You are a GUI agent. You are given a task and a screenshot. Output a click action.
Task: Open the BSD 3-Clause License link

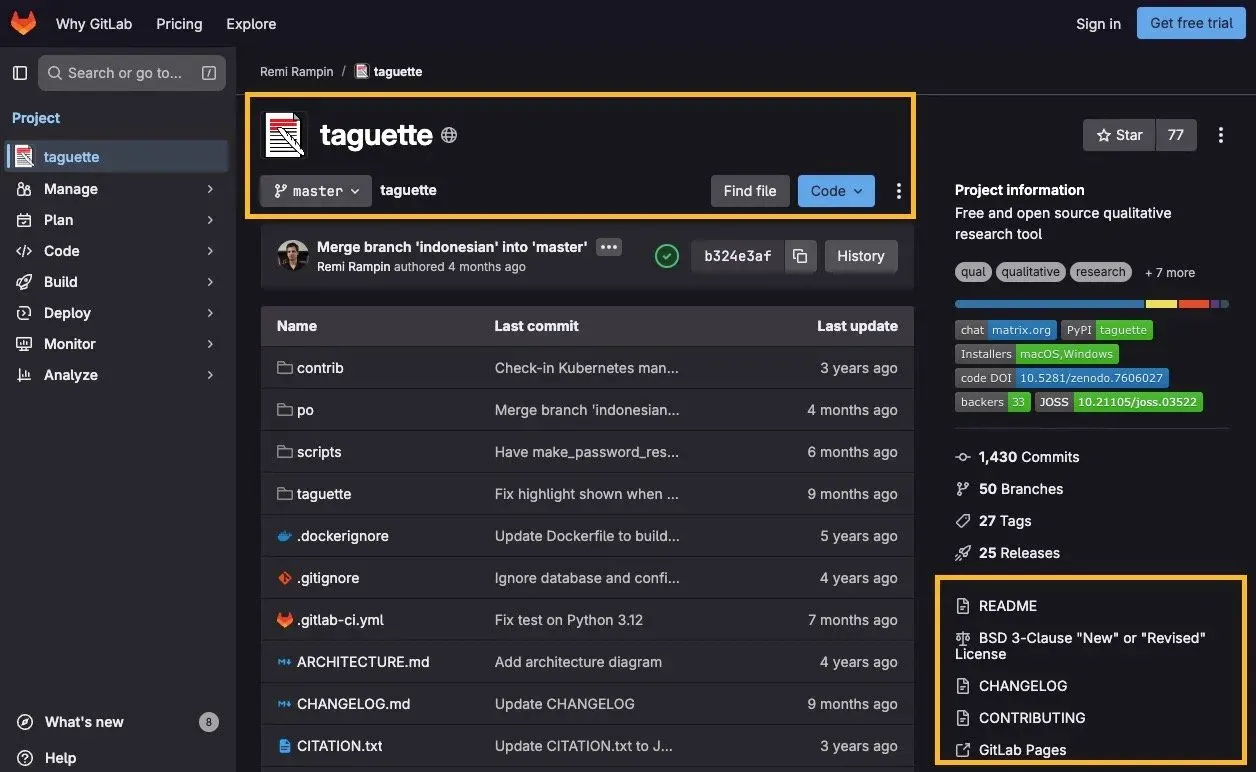1080,646
